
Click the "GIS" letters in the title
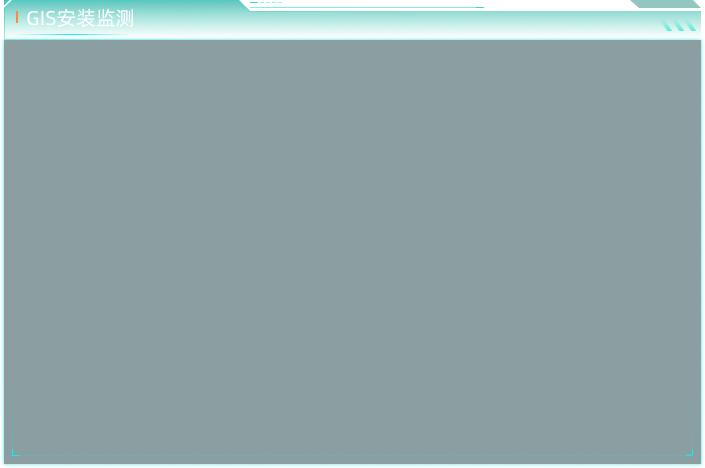(x=41, y=19)
